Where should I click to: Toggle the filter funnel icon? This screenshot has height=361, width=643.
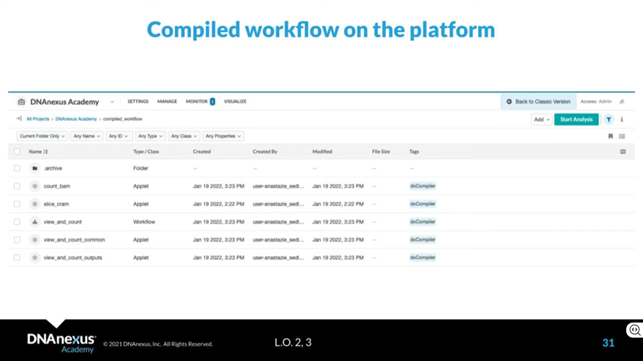609,119
